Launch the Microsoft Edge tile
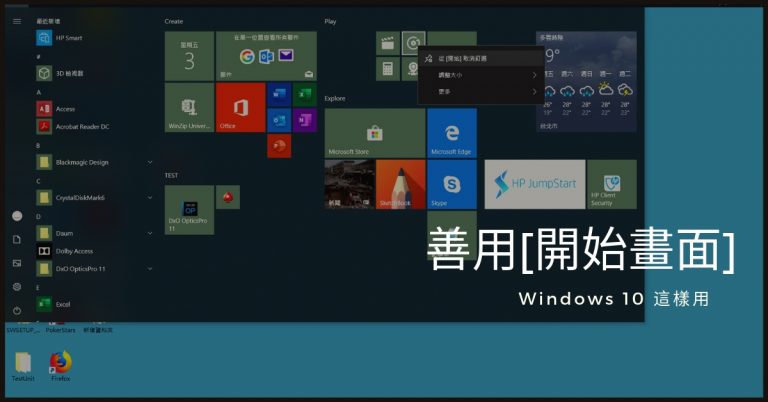Viewport: 768px width, 402px height. pos(452,133)
